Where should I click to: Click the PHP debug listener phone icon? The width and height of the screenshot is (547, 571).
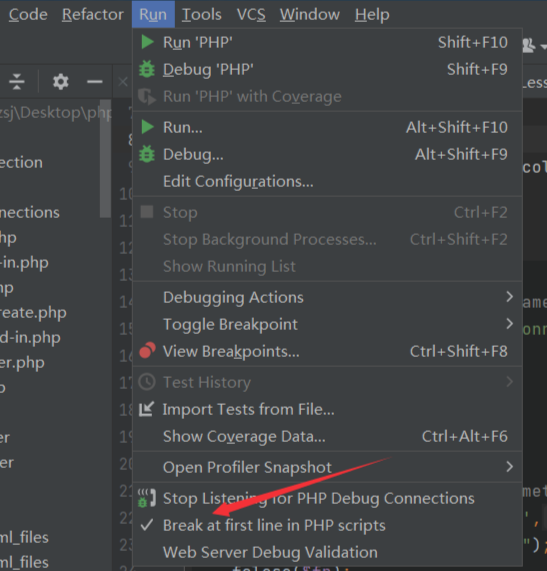point(147,498)
